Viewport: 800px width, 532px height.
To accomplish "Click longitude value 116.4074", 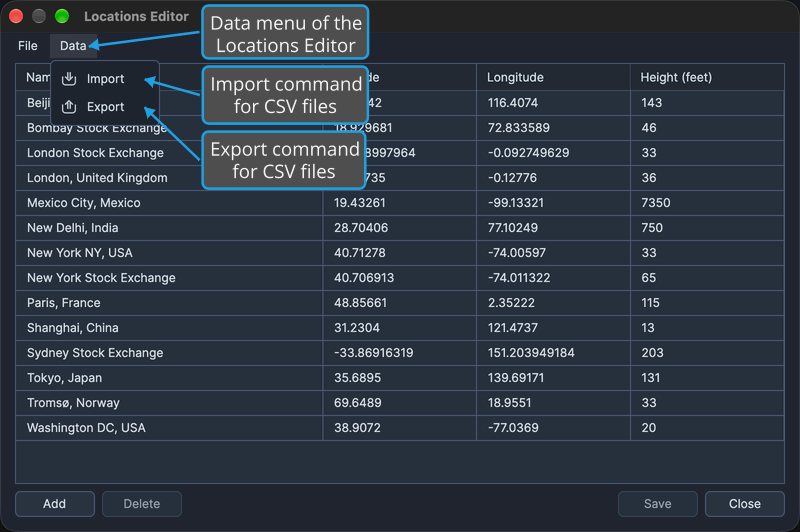I will point(513,103).
